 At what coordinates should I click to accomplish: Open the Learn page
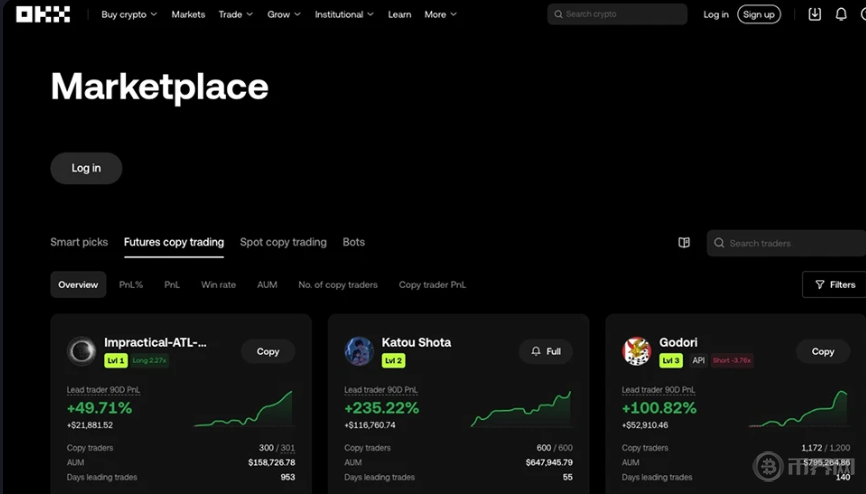pos(399,14)
